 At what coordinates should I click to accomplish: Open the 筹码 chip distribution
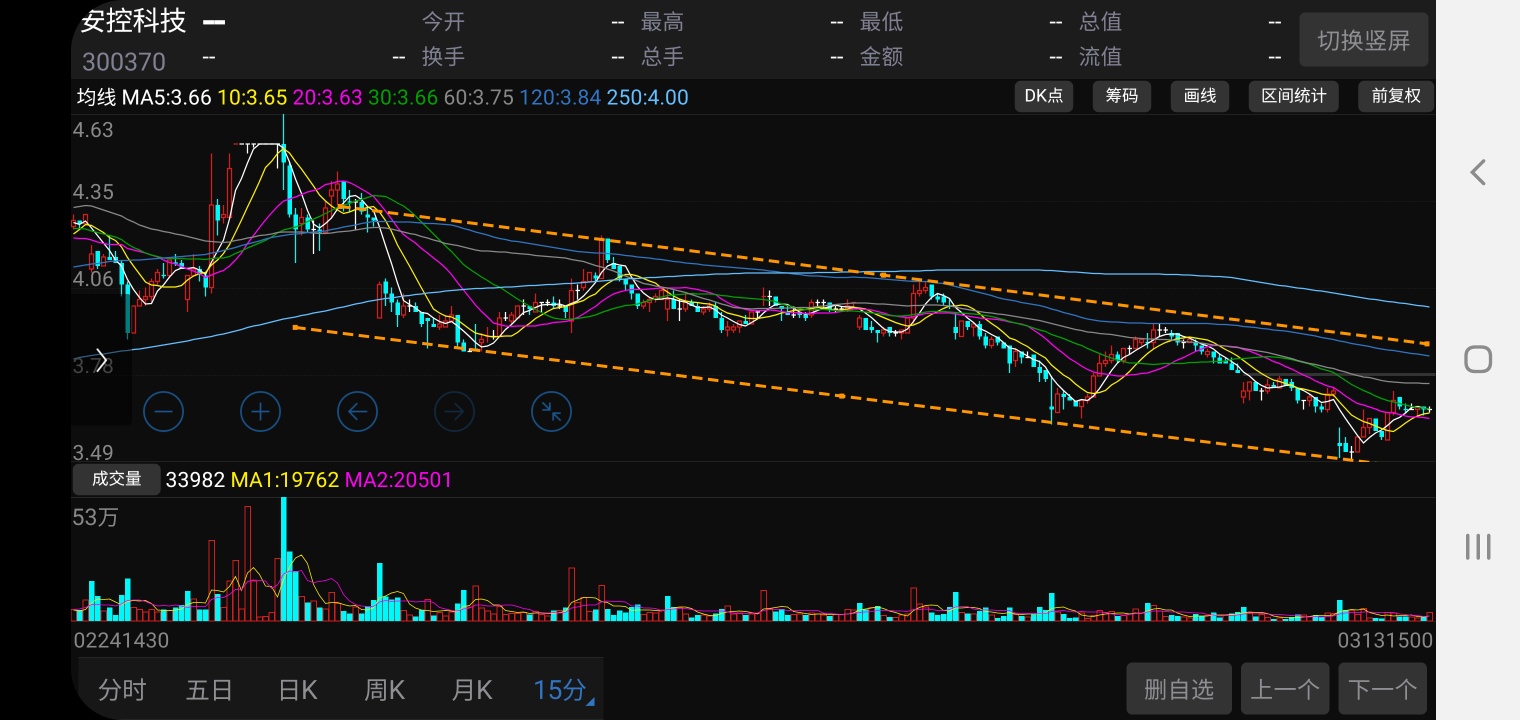[1122, 96]
